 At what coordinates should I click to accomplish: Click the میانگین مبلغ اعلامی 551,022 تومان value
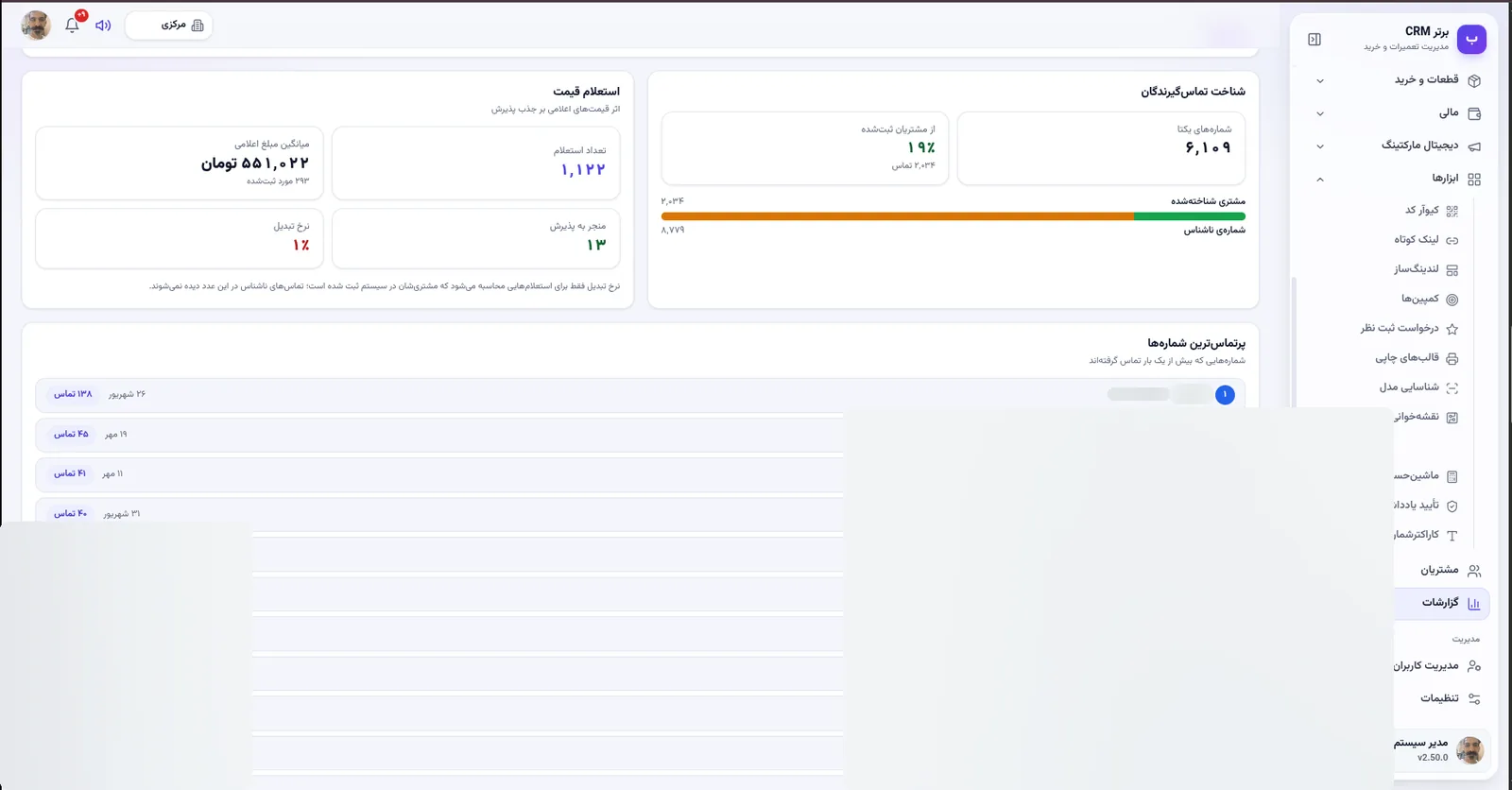pyautogui.click(x=255, y=163)
